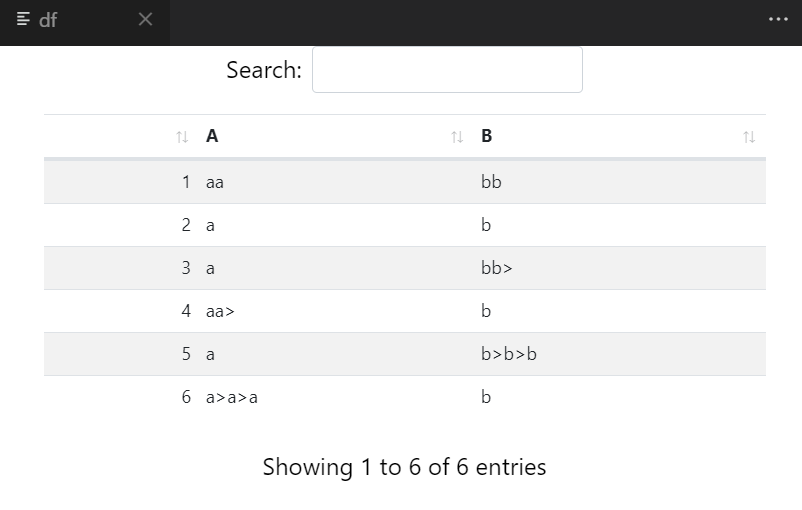Open the more actions ellipsis menu
The width and height of the screenshot is (802, 510).
click(778, 20)
